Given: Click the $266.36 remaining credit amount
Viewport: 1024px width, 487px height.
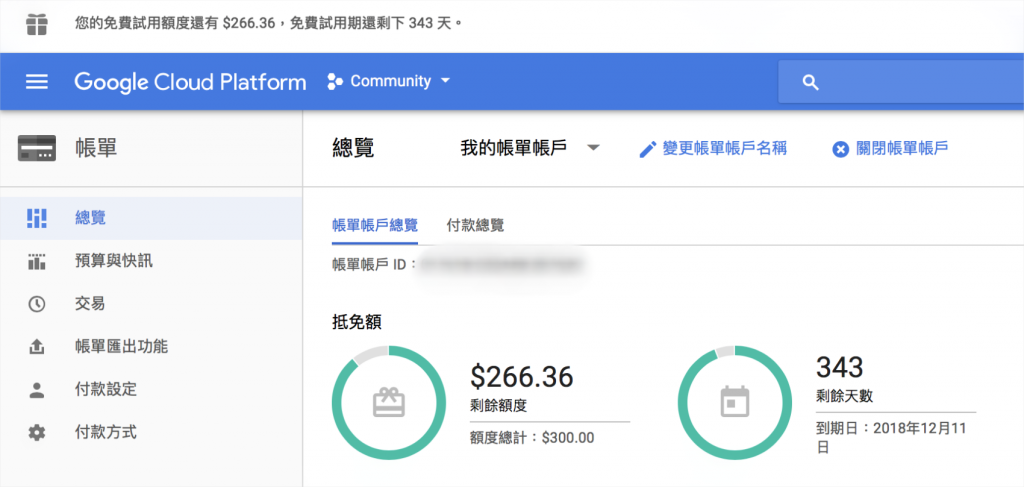Looking at the screenshot, I should click(x=522, y=377).
